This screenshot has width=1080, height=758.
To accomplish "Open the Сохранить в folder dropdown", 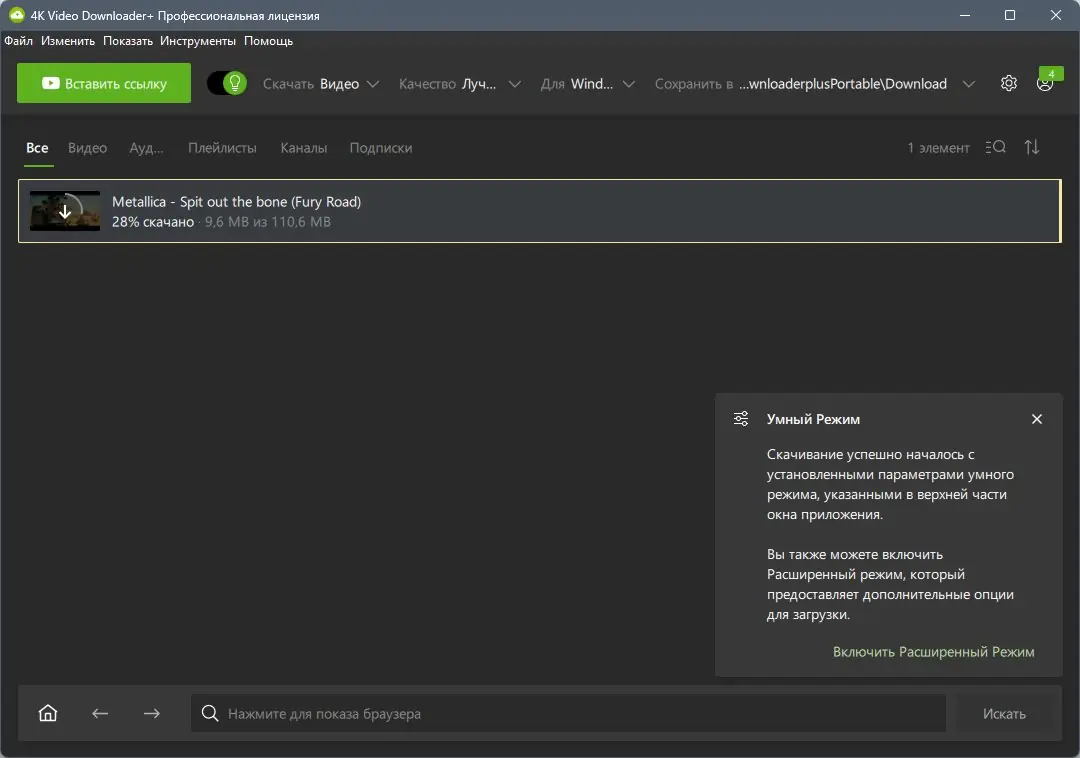I will (815, 84).
